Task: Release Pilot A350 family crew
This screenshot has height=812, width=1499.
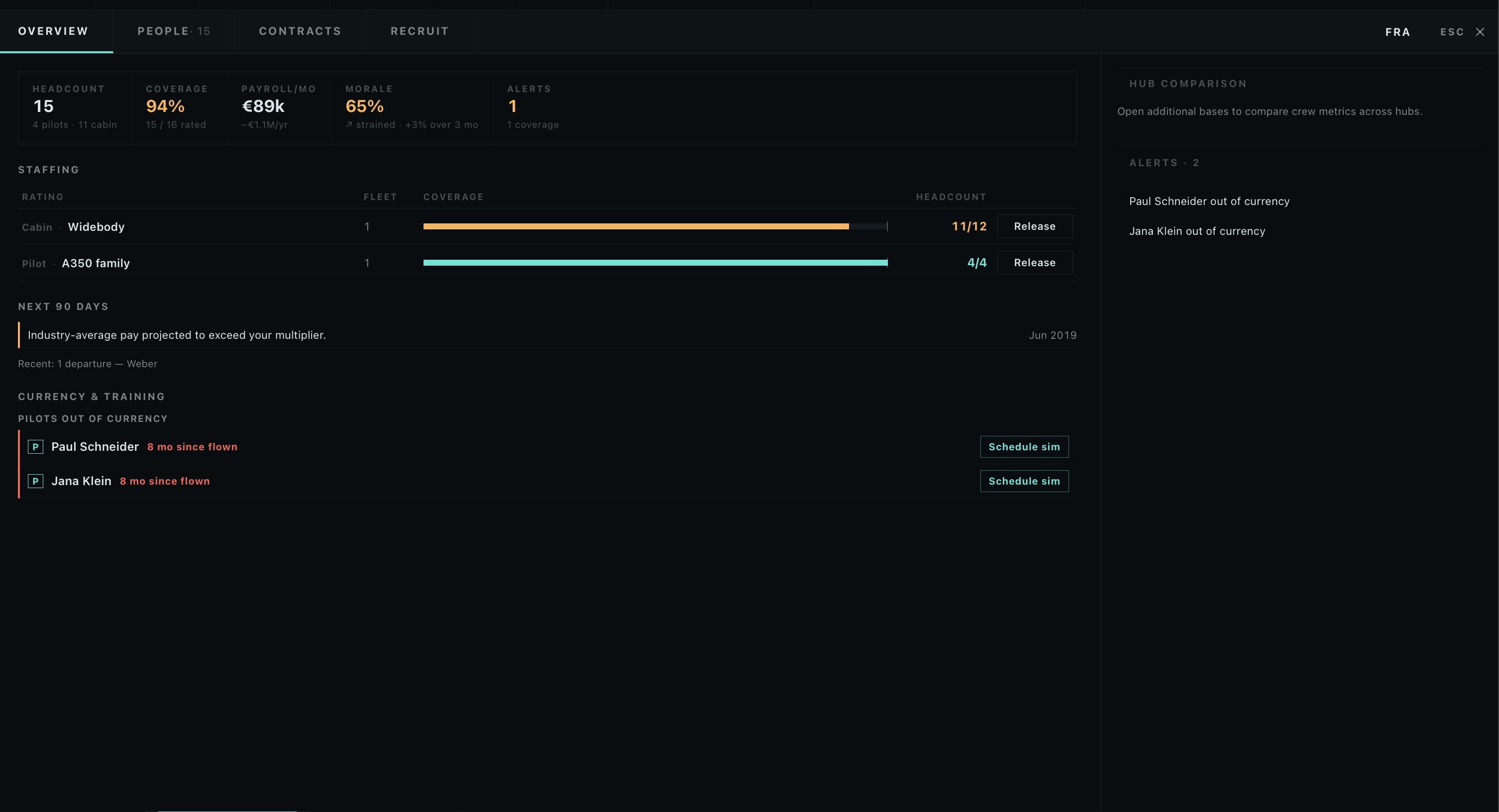Action: tap(1034, 263)
